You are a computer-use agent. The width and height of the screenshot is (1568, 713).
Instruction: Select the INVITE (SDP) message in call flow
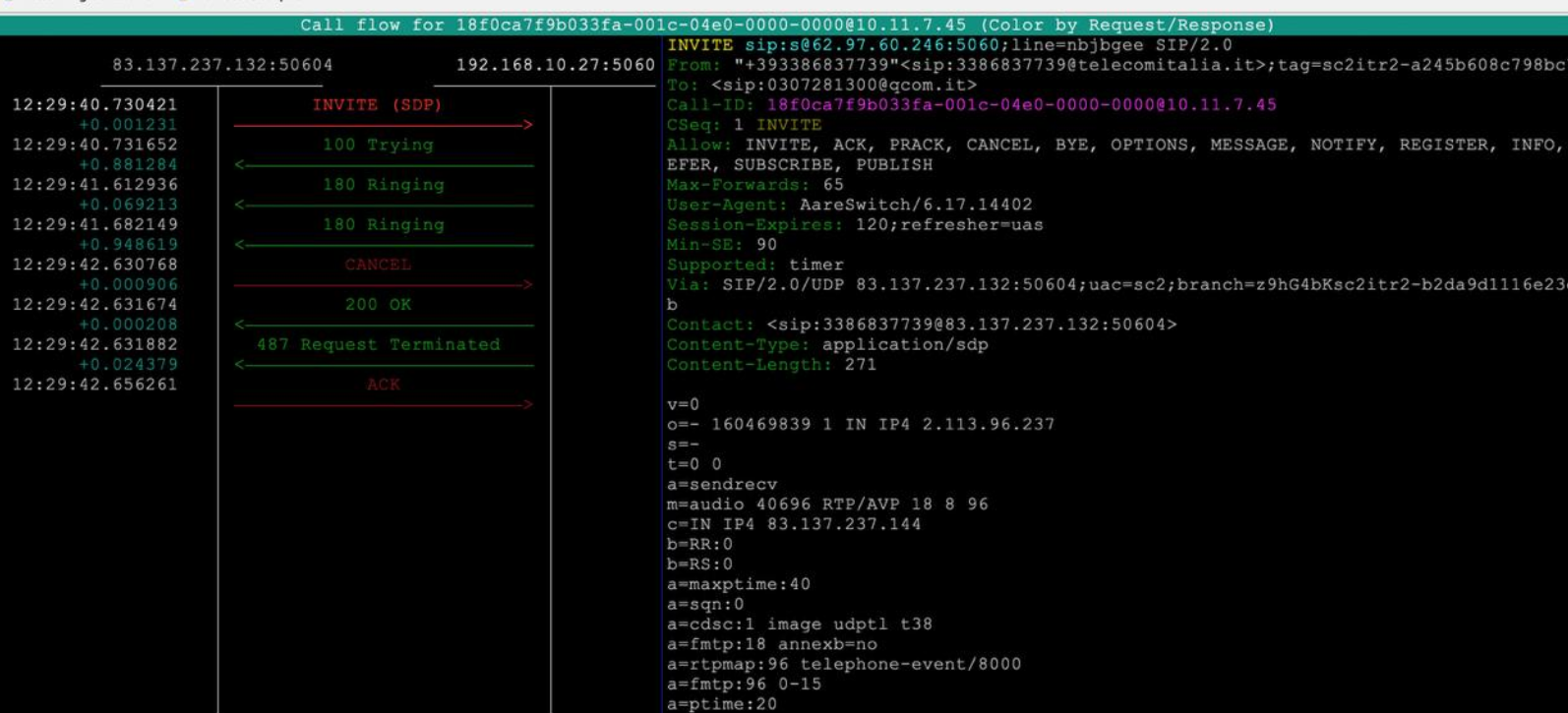(x=377, y=105)
